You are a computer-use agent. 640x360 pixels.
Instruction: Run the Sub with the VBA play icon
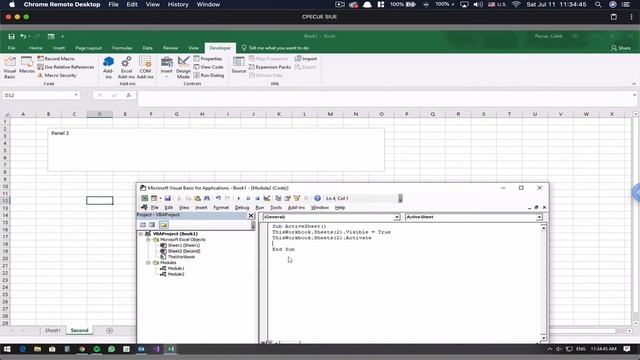pyautogui.click(x=238, y=198)
